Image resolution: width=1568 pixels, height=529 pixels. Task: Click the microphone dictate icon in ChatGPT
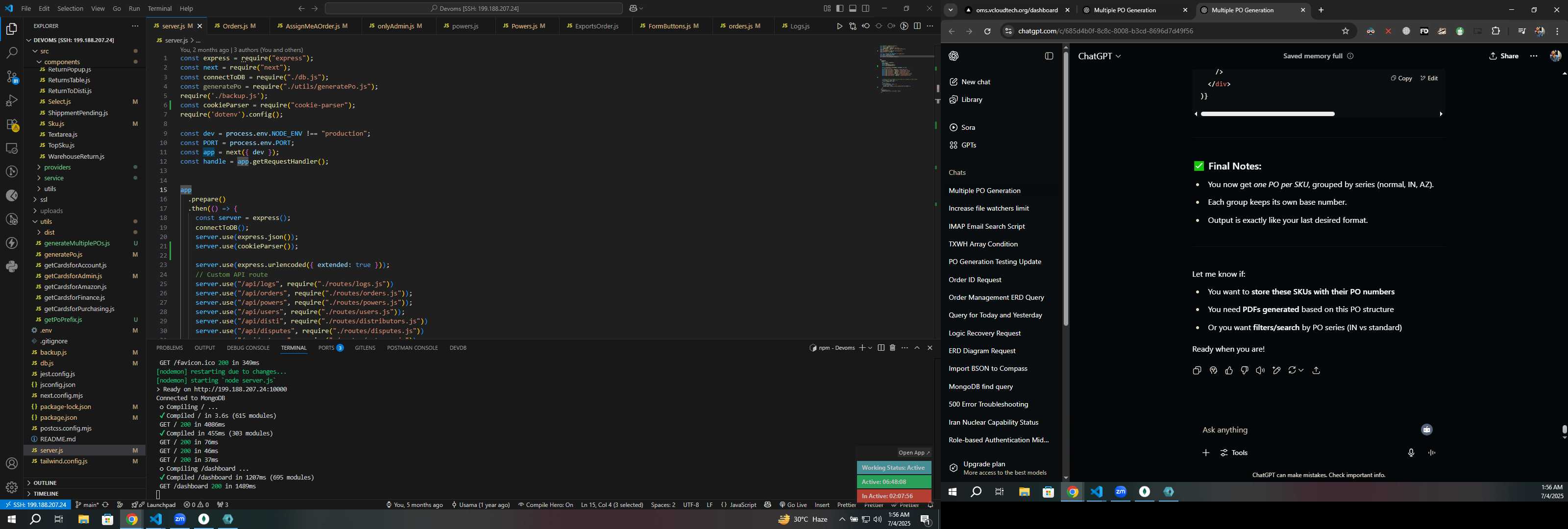click(x=1411, y=452)
